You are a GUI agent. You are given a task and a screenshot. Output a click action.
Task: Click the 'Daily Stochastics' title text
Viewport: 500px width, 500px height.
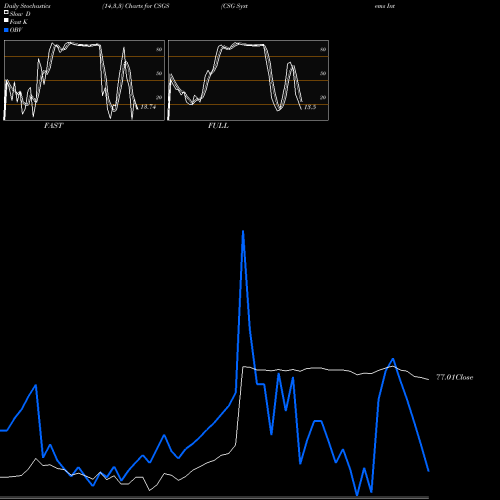point(27,6)
